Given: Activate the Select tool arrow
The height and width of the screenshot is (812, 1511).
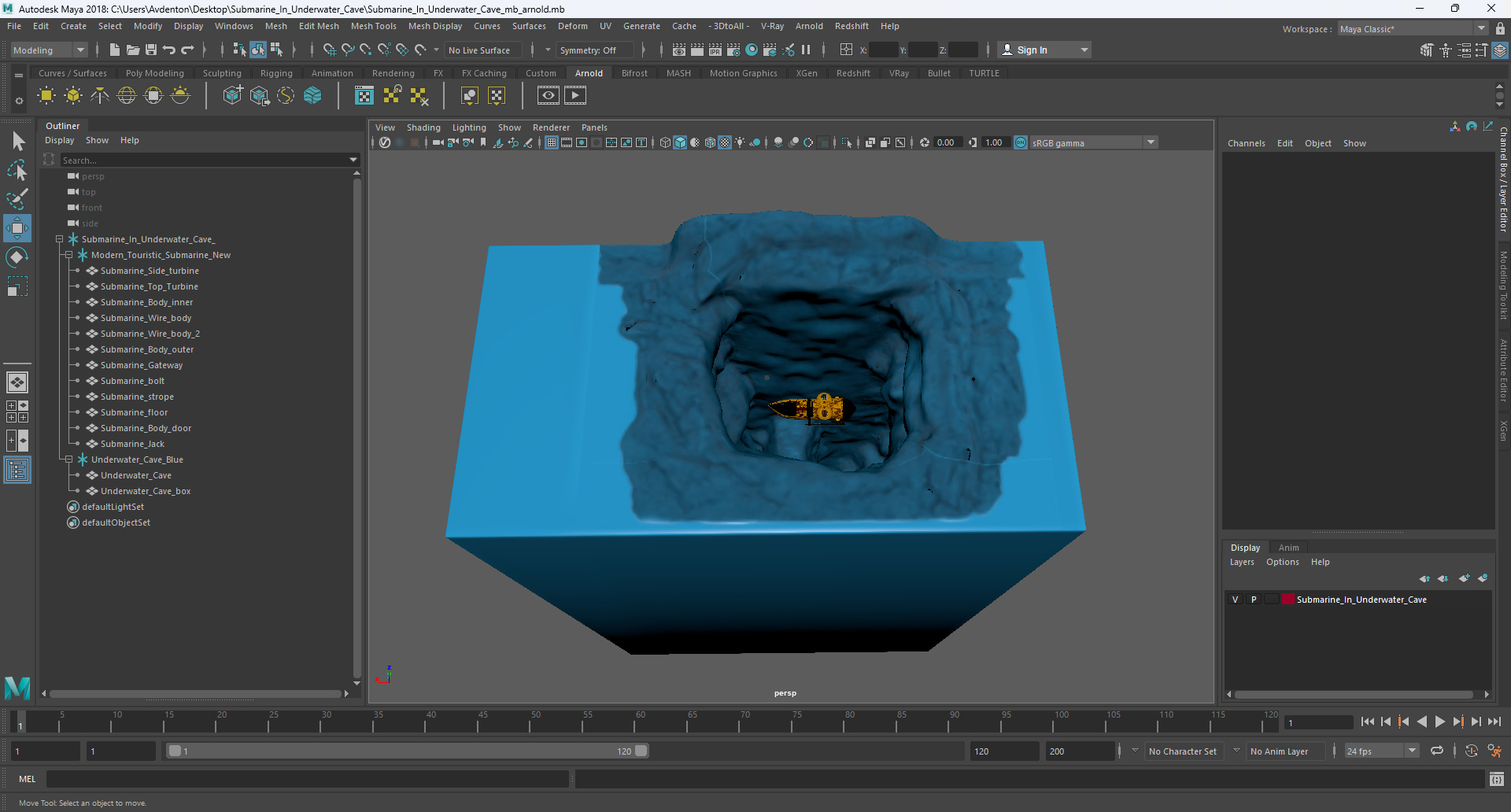Looking at the screenshot, I should (x=18, y=142).
